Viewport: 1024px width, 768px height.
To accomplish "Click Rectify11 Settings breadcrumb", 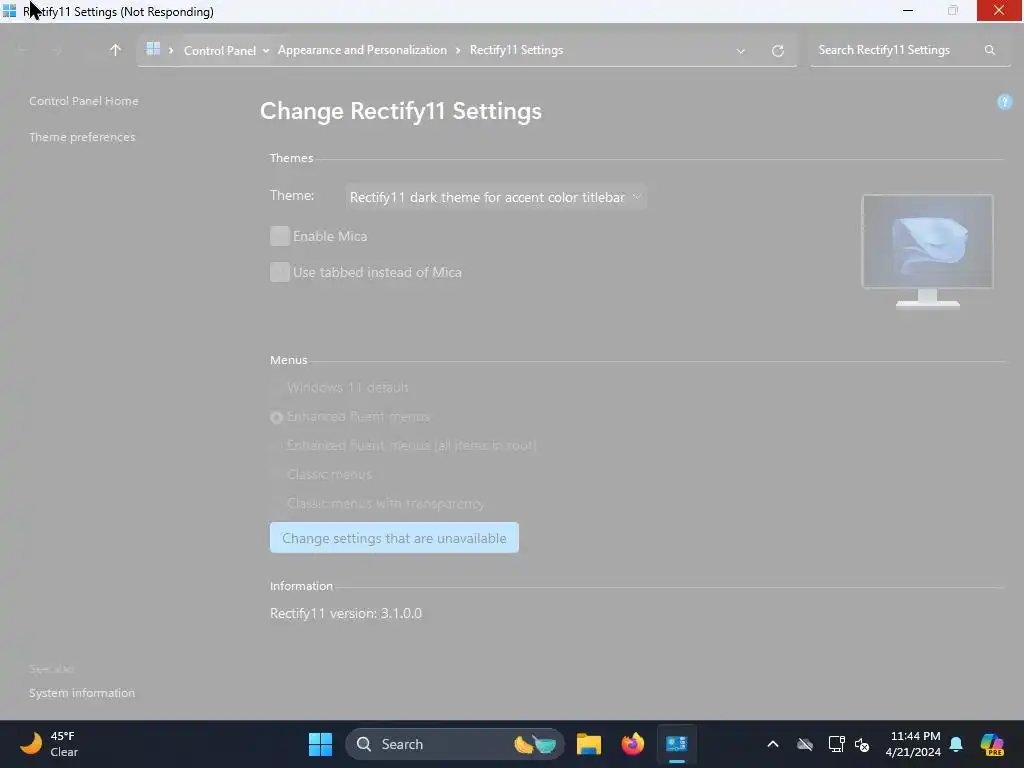I will [517, 50].
